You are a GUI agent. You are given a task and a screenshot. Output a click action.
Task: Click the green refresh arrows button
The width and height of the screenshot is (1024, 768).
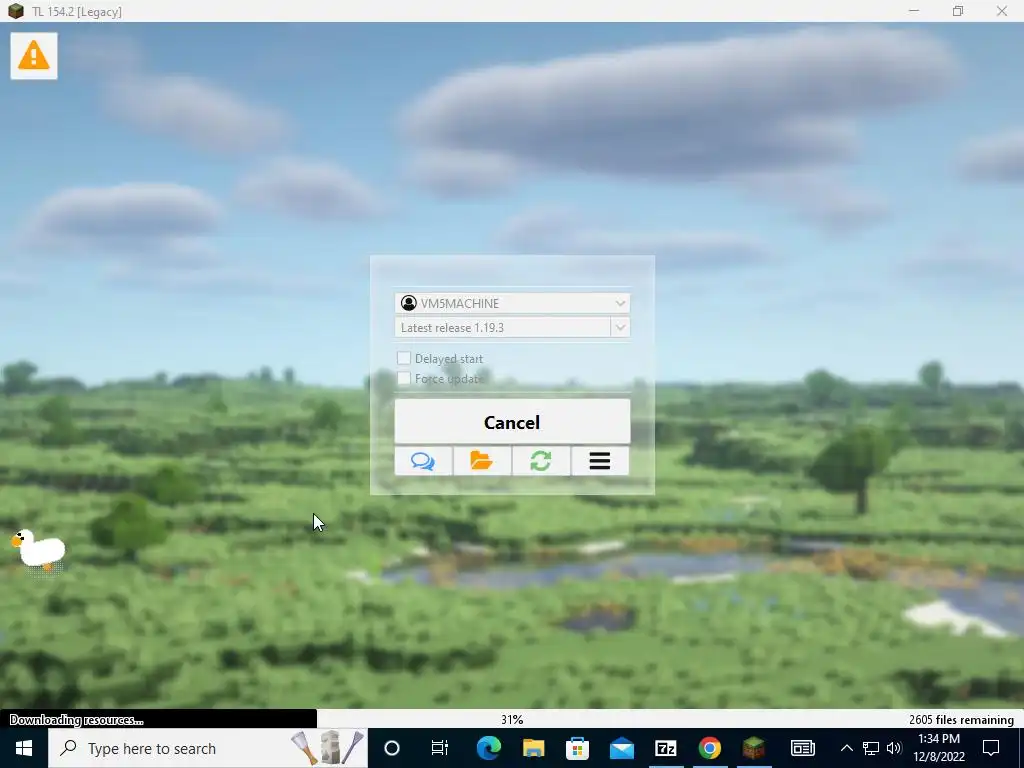tap(541, 461)
